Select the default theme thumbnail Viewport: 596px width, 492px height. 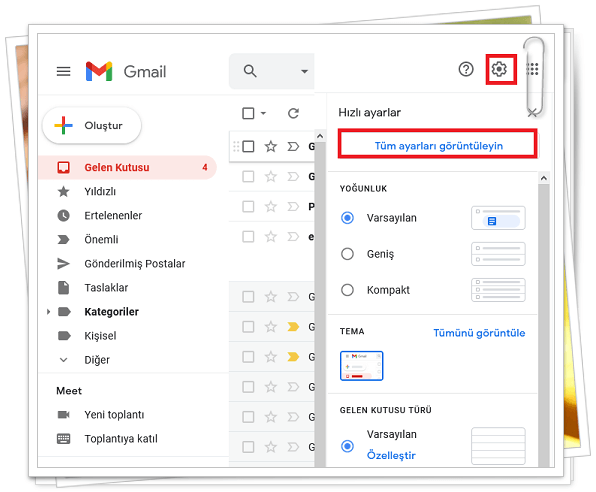coord(361,366)
